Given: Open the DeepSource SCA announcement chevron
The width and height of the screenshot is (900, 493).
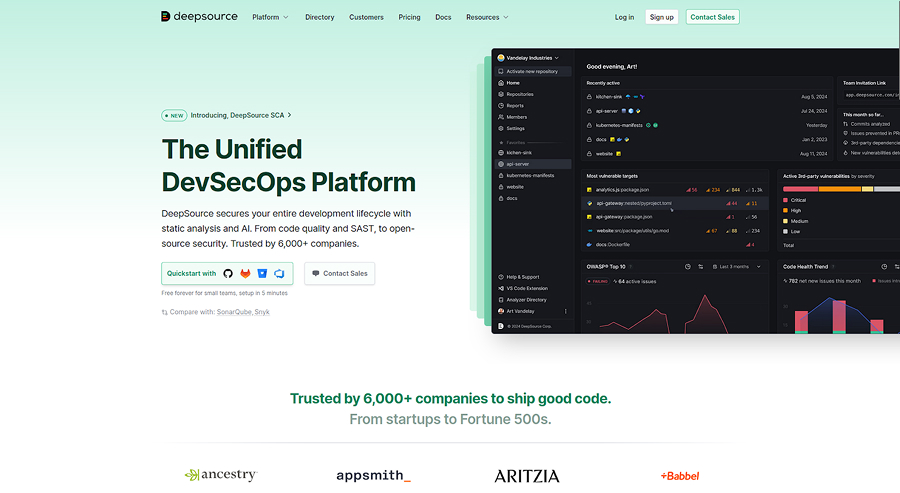Looking at the screenshot, I should (x=289, y=115).
